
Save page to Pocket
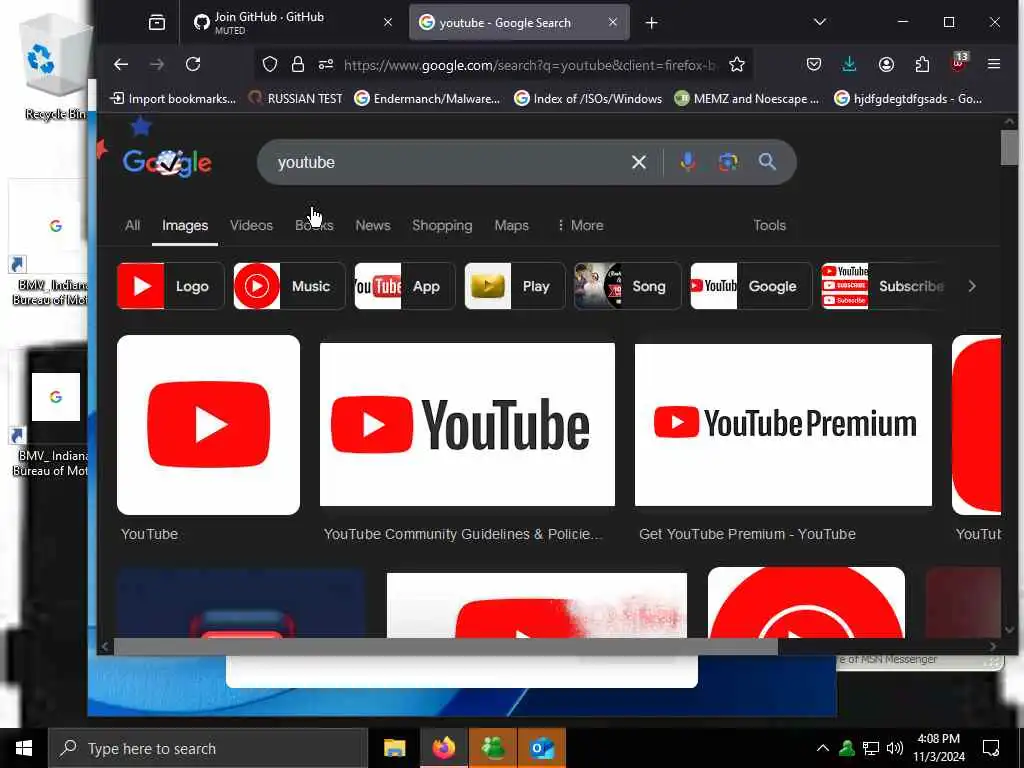click(814, 64)
